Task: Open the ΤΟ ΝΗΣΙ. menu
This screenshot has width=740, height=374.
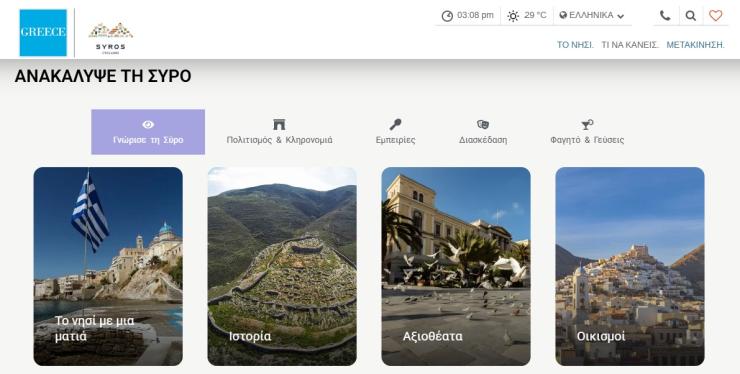Action: point(575,45)
